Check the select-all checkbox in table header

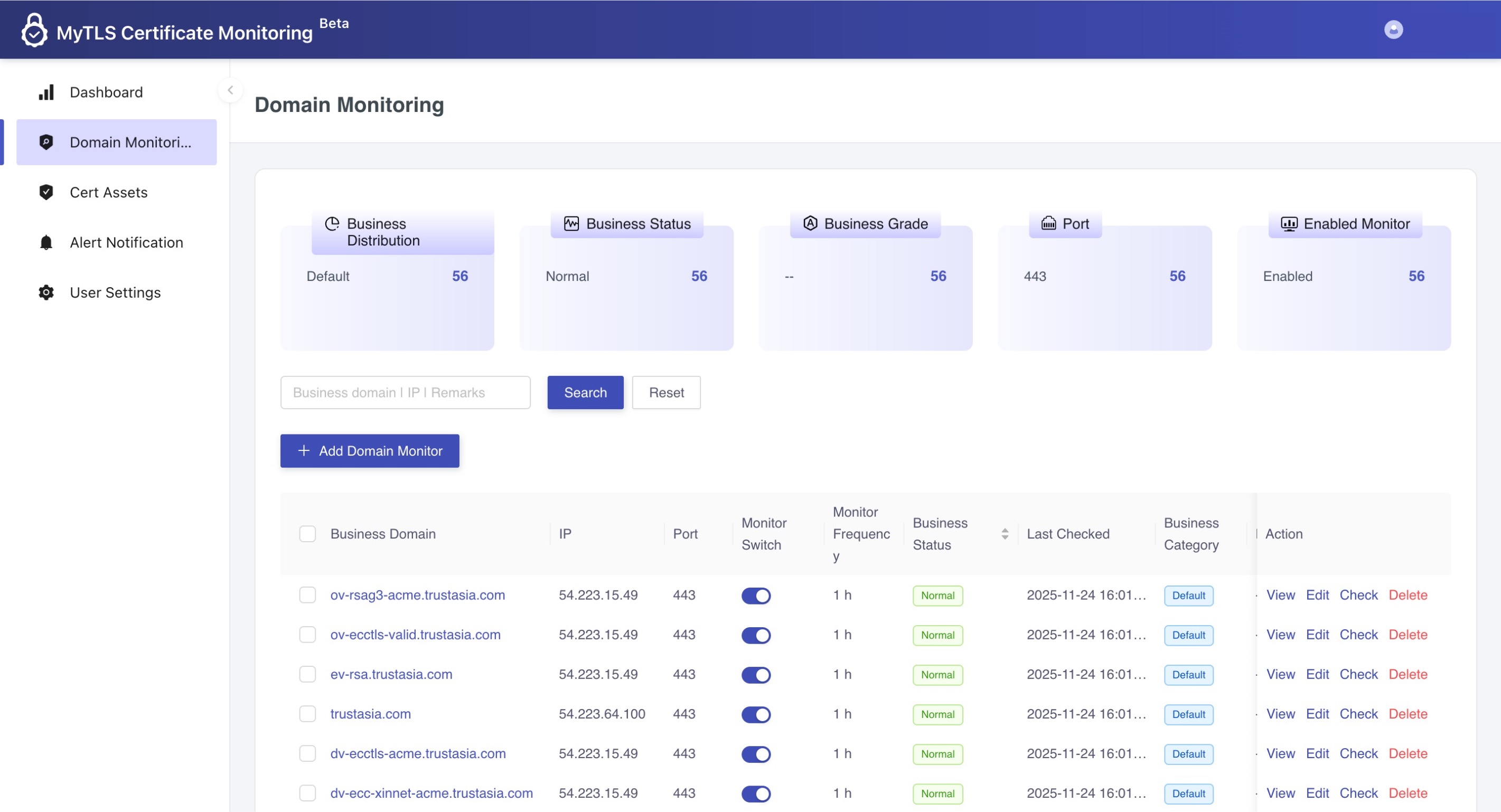coord(308,533)
